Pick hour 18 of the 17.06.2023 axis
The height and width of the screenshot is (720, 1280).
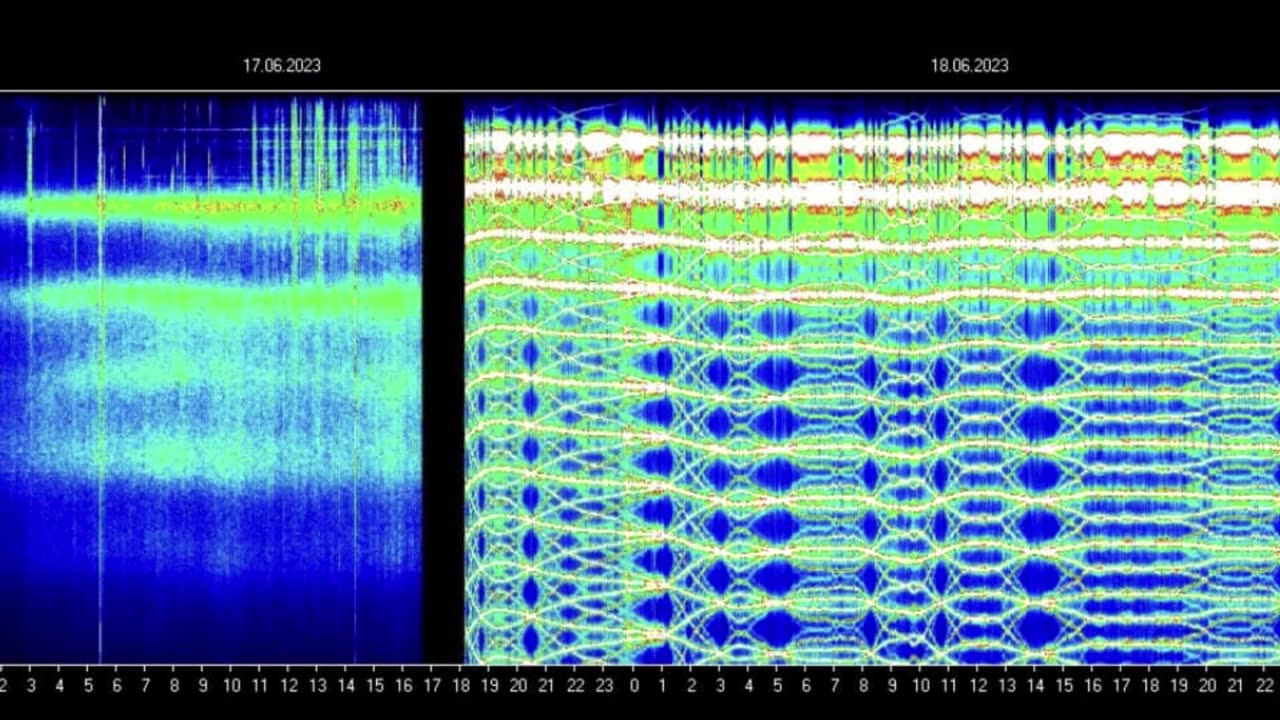(461, 686)
